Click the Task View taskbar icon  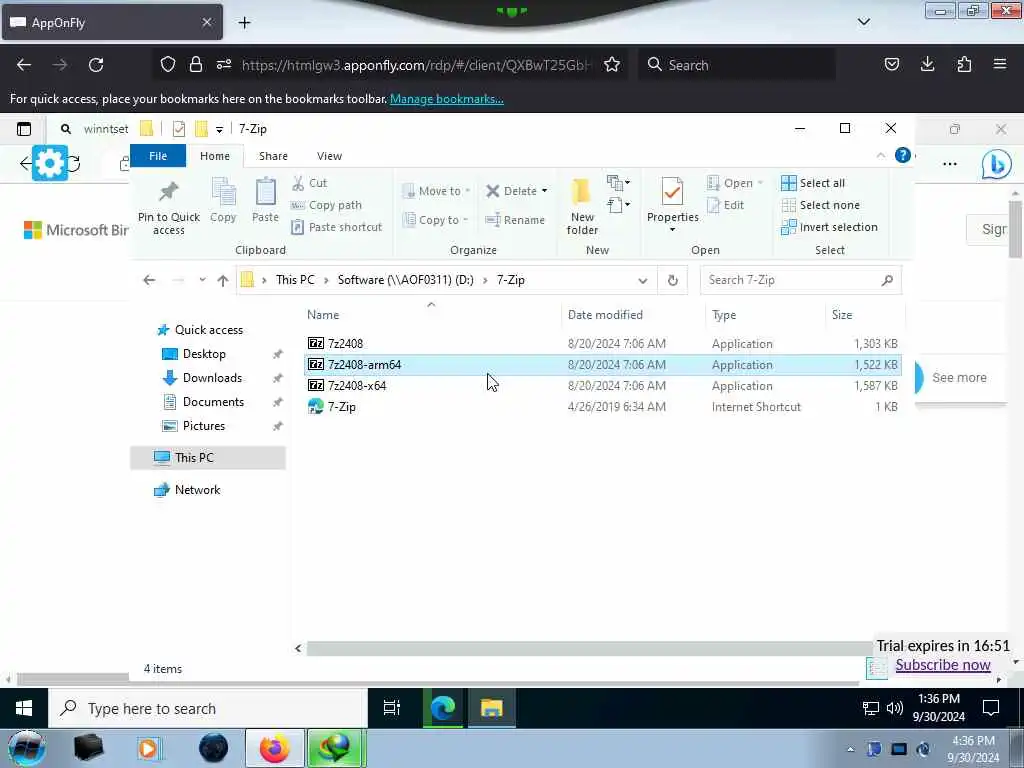click(391, 708)
